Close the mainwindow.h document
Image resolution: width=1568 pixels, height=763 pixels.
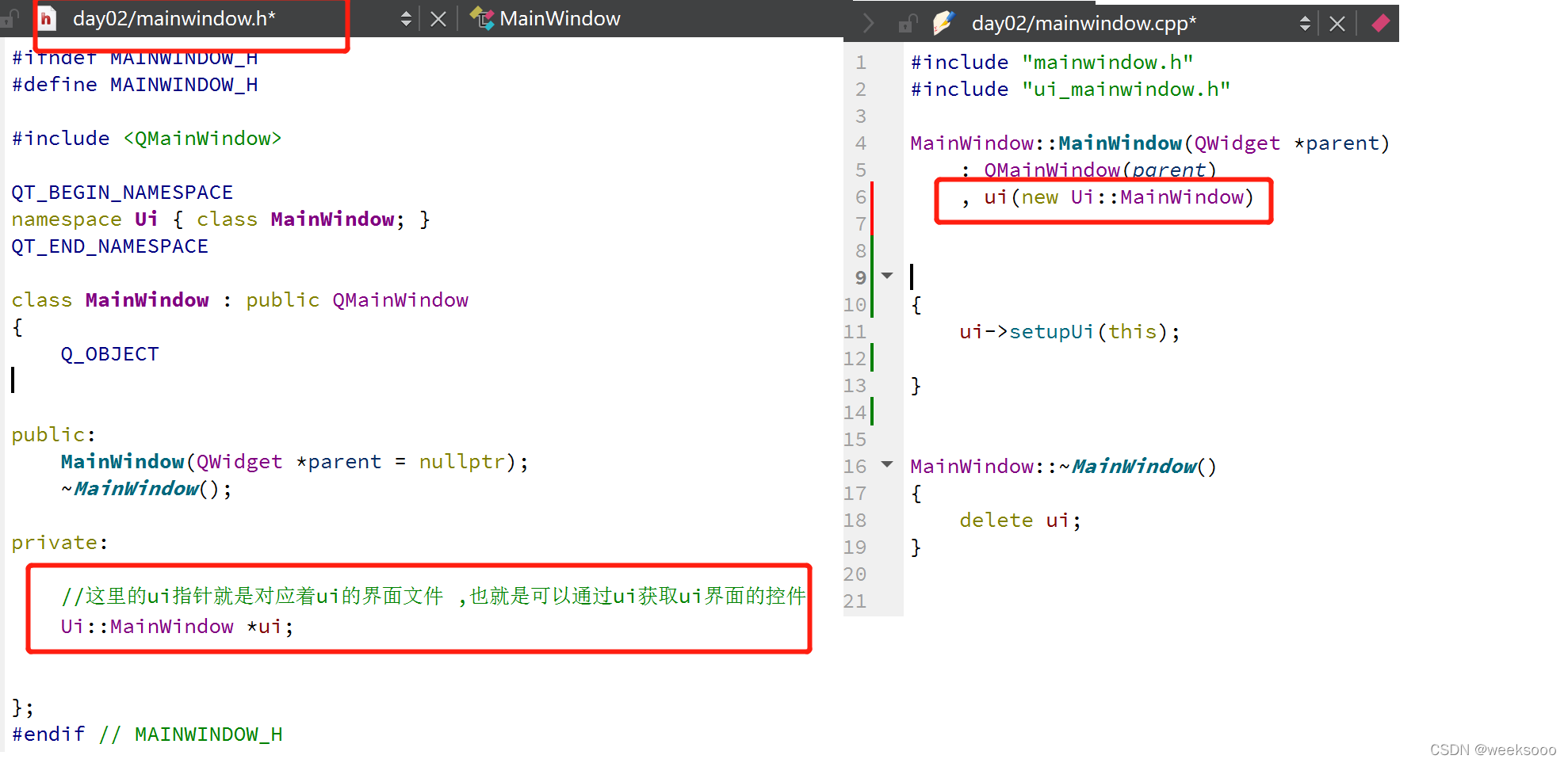pyautogui.click(x=438, y=19)
